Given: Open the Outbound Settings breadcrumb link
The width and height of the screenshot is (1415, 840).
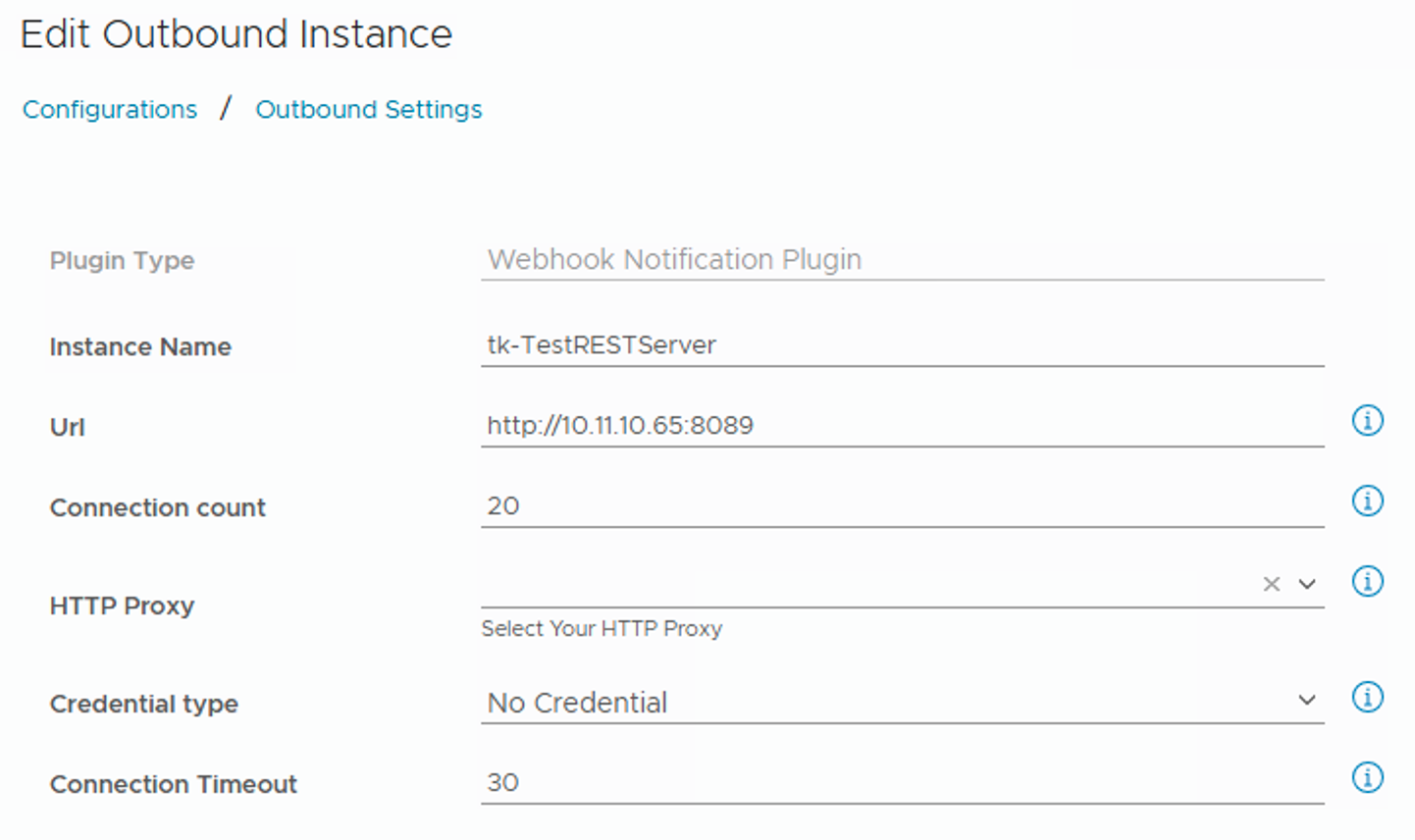Looking at the screenshot, I should [369, 109].
